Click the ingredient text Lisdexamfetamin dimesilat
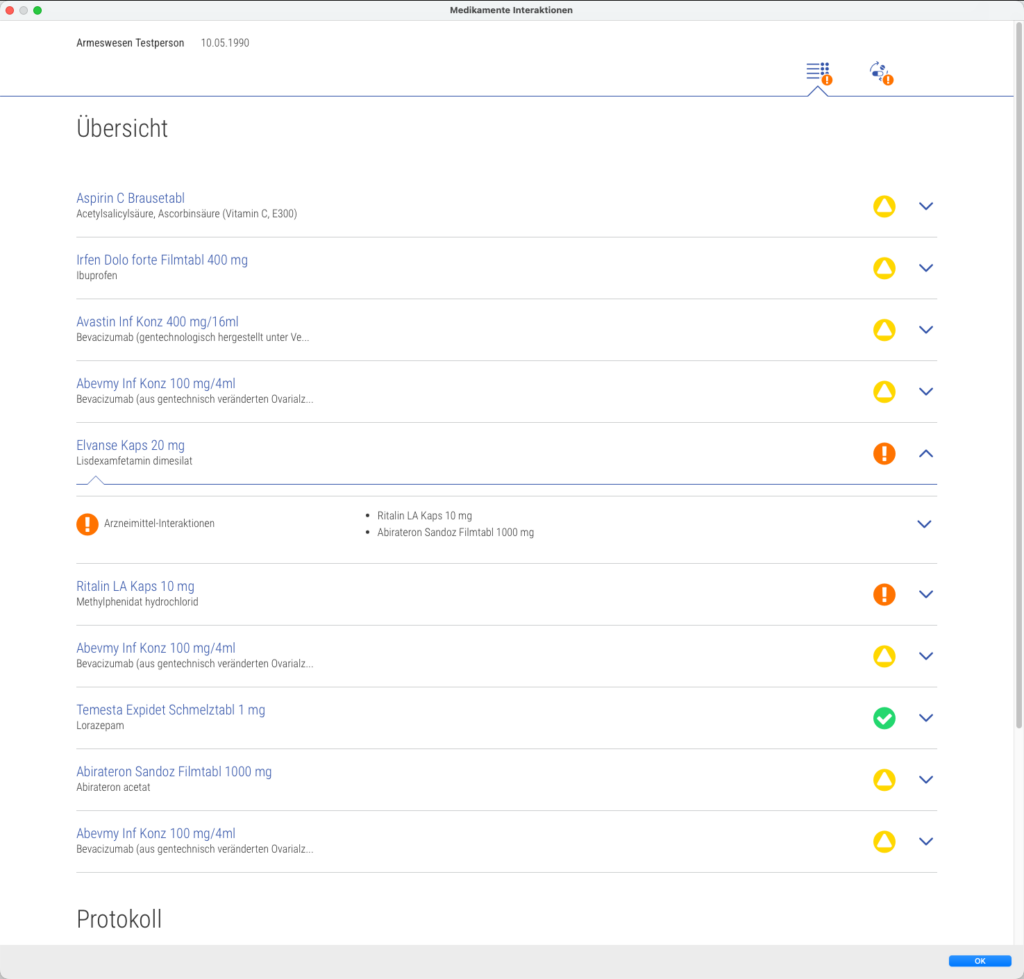 [x=134, y=461]
